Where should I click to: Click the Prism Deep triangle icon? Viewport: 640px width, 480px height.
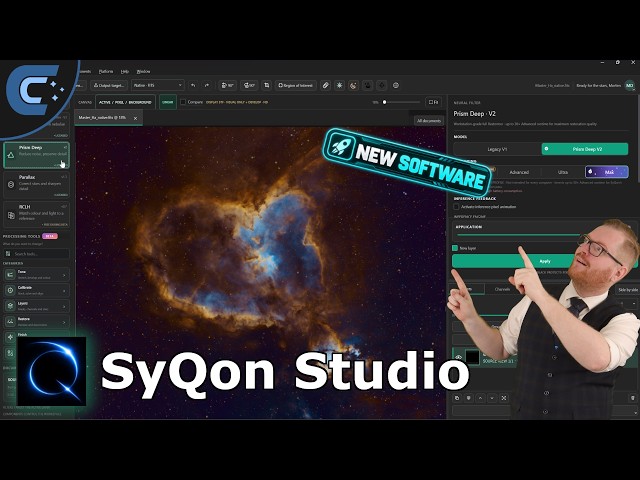coord(11,155)
